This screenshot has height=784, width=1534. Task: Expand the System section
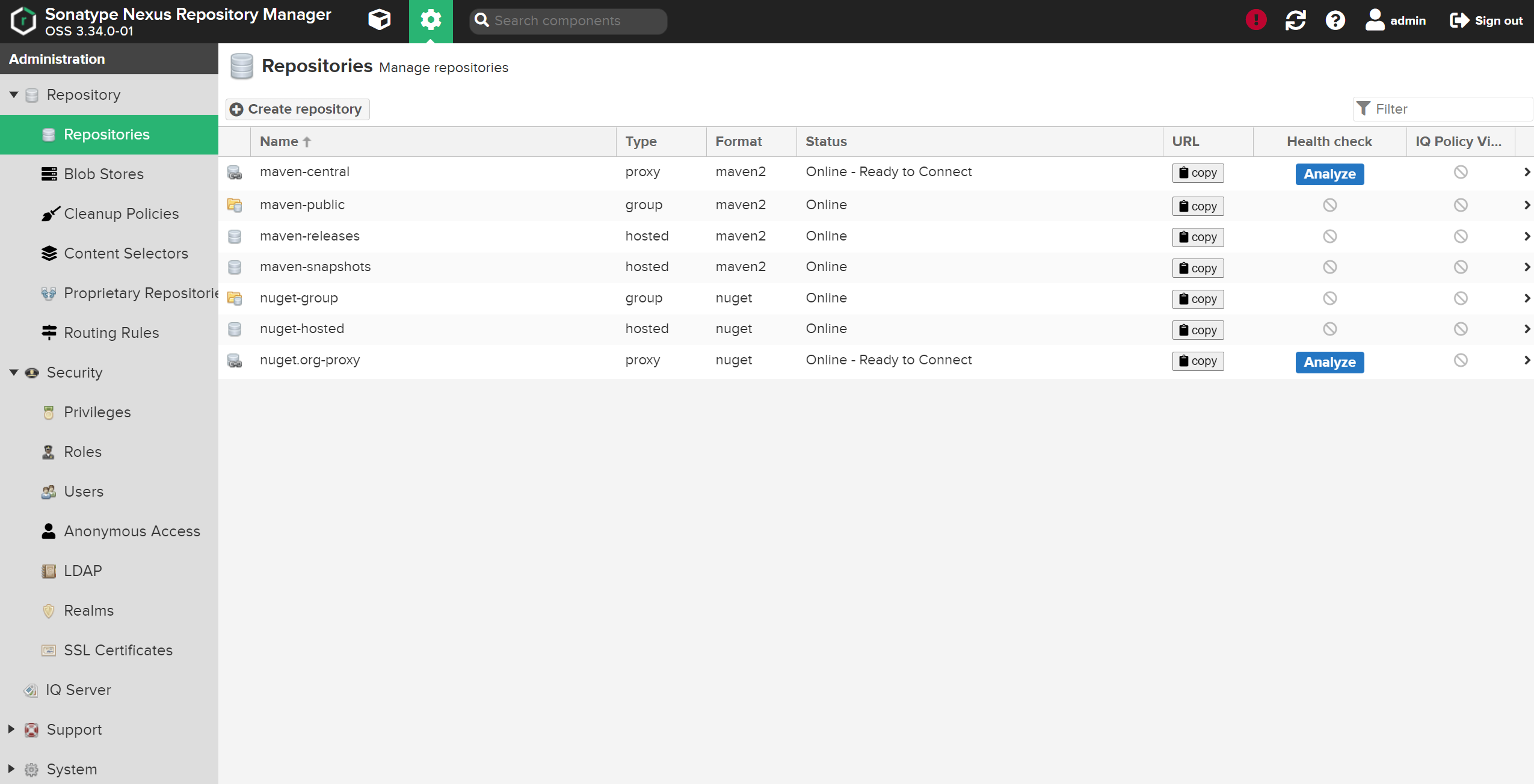coord(11,768)
